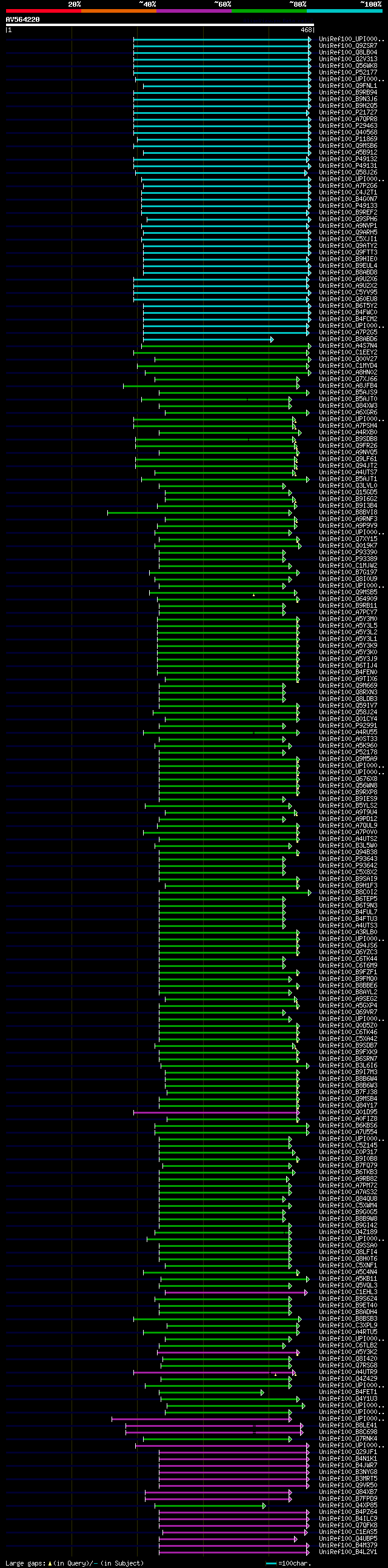Select the UniRef100_B9RB94 label
Screen dimensions: 388x1568
(x=348, y=93)
